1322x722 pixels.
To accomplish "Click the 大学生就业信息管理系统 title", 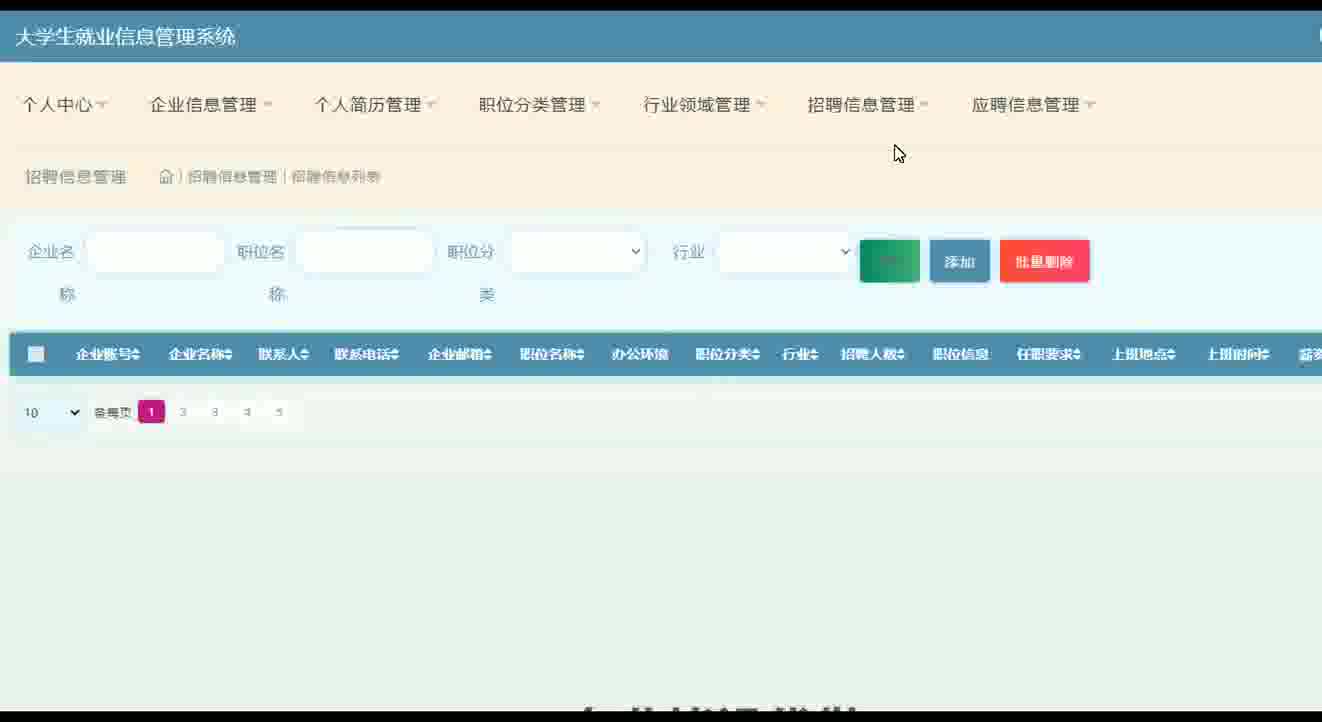I will [x=125, y=37].
